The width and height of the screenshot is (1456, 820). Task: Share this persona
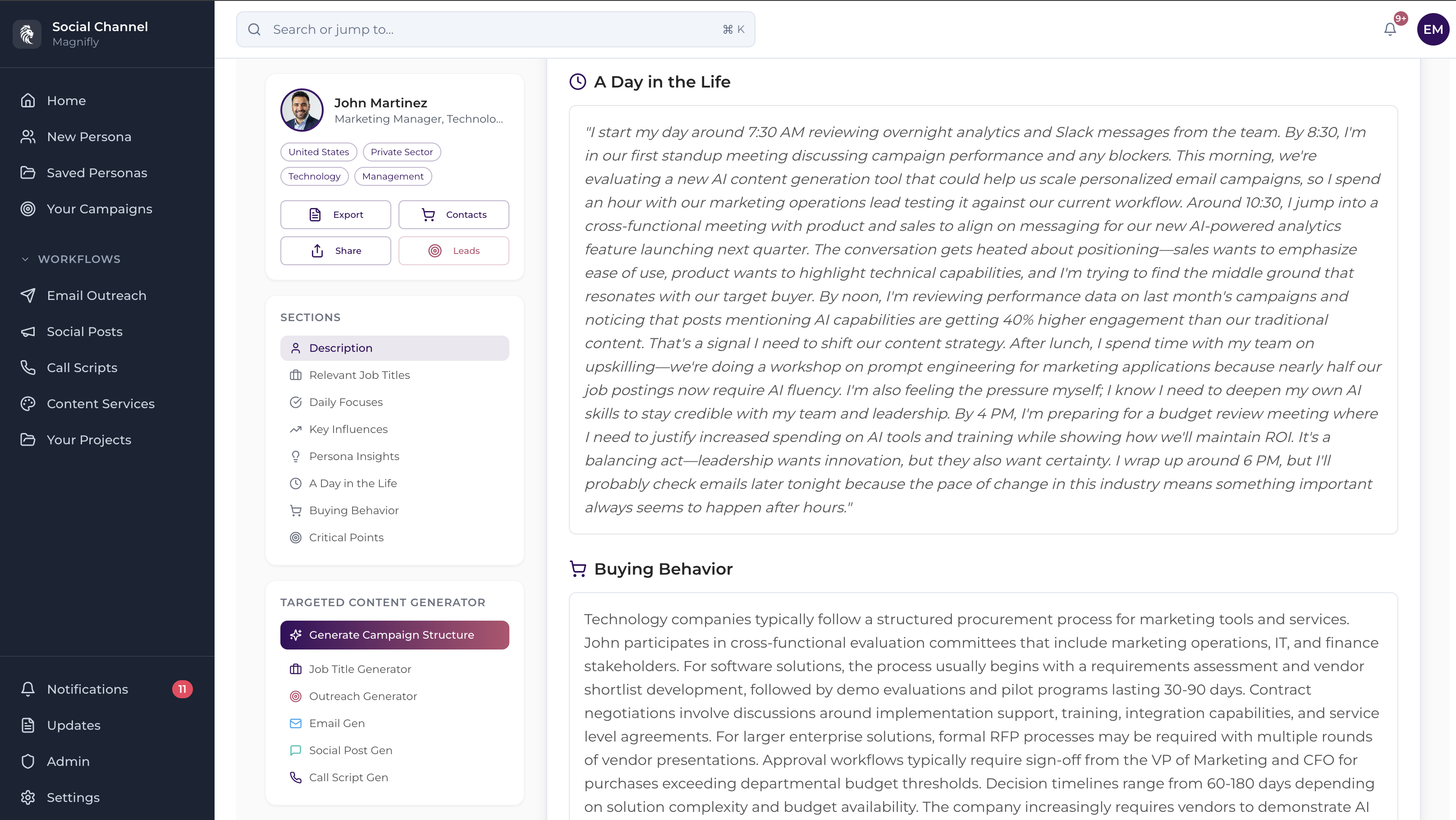(335, 250)
